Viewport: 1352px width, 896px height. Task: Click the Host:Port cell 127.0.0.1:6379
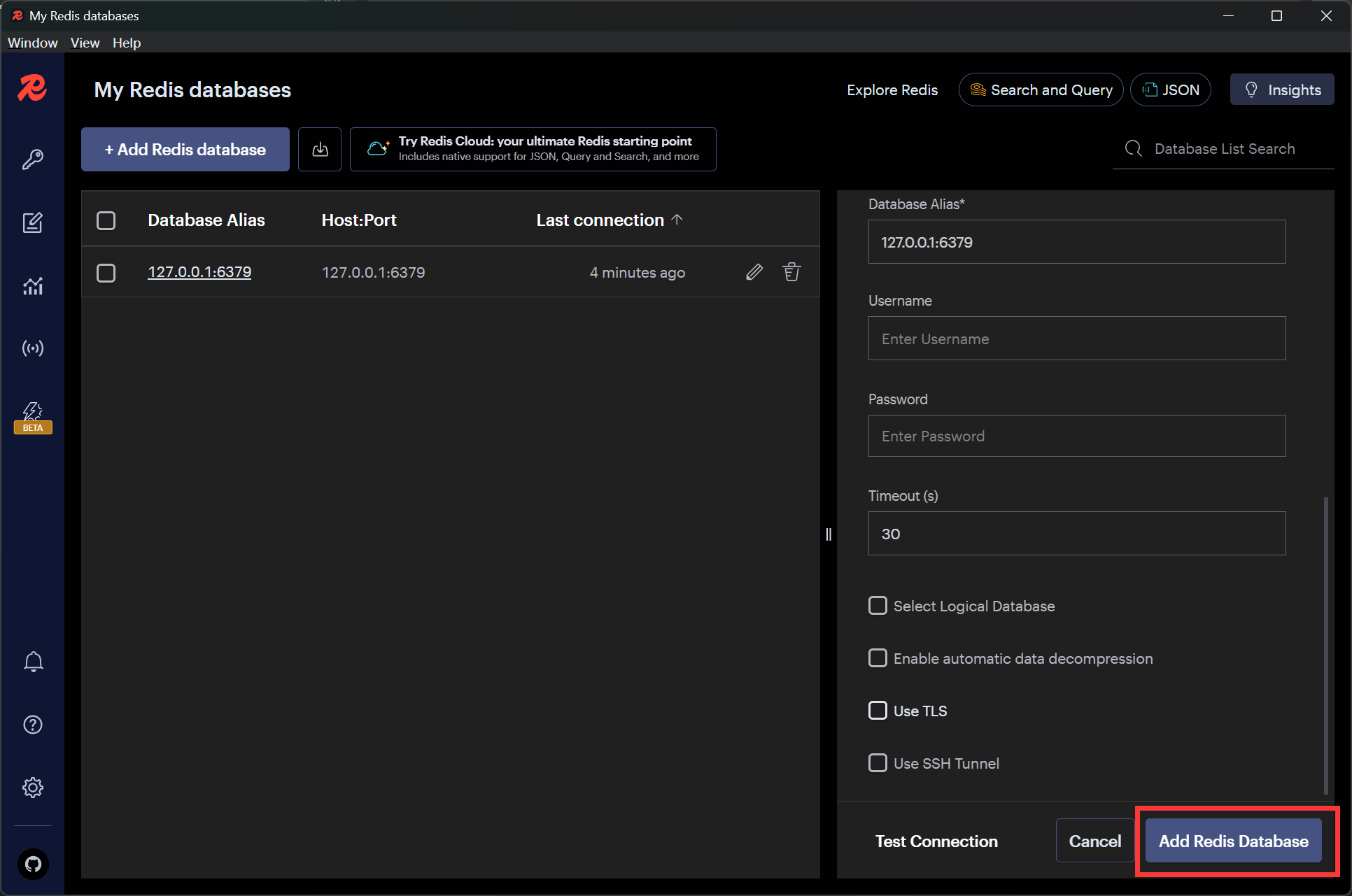click(x=374, y=273)
